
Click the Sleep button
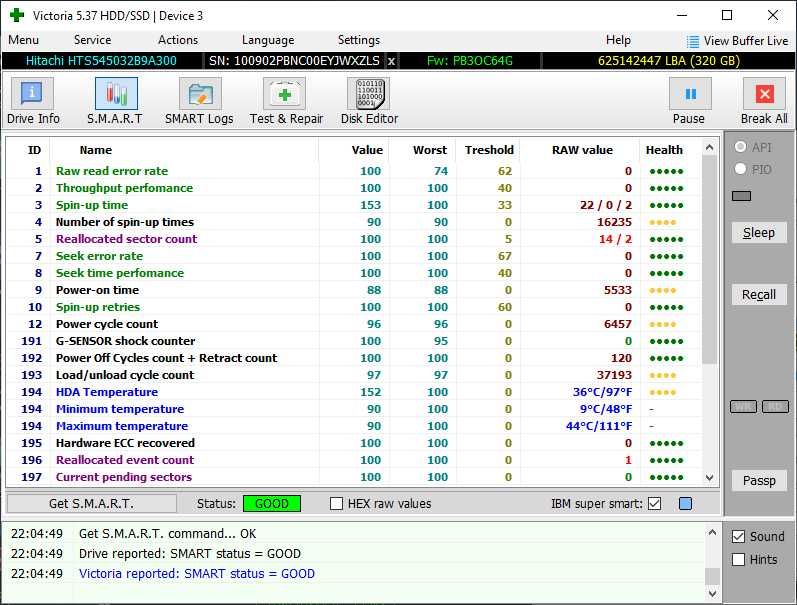click(759, 233)
